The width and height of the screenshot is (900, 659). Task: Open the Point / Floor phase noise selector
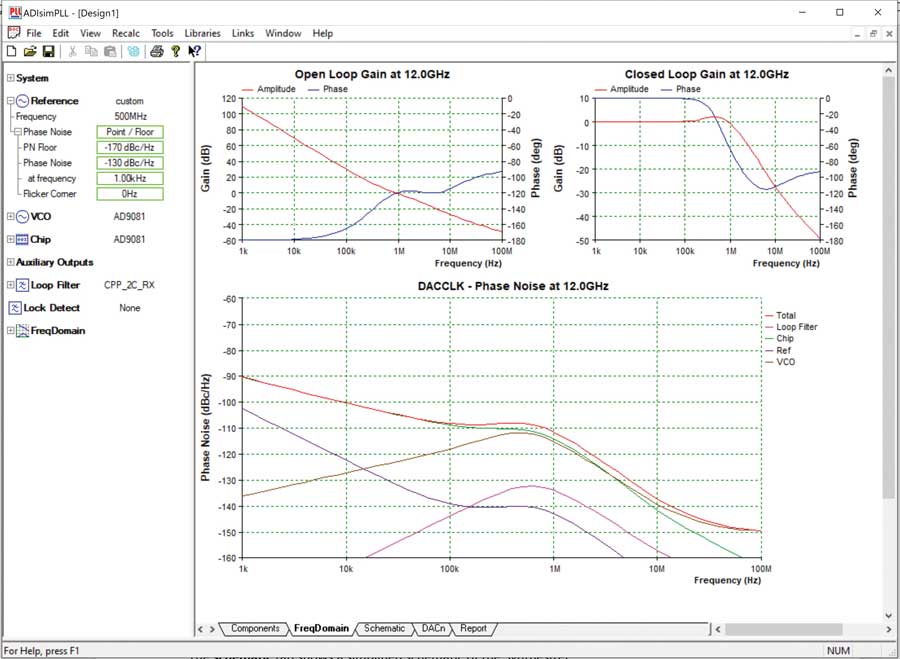point(129,132)
